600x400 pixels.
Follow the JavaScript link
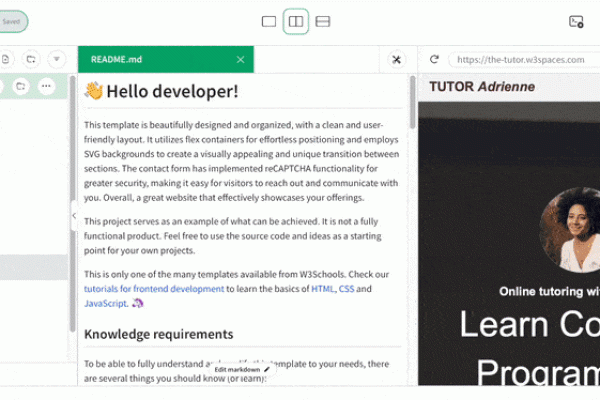pyautogui.click(x=105, y=303)
